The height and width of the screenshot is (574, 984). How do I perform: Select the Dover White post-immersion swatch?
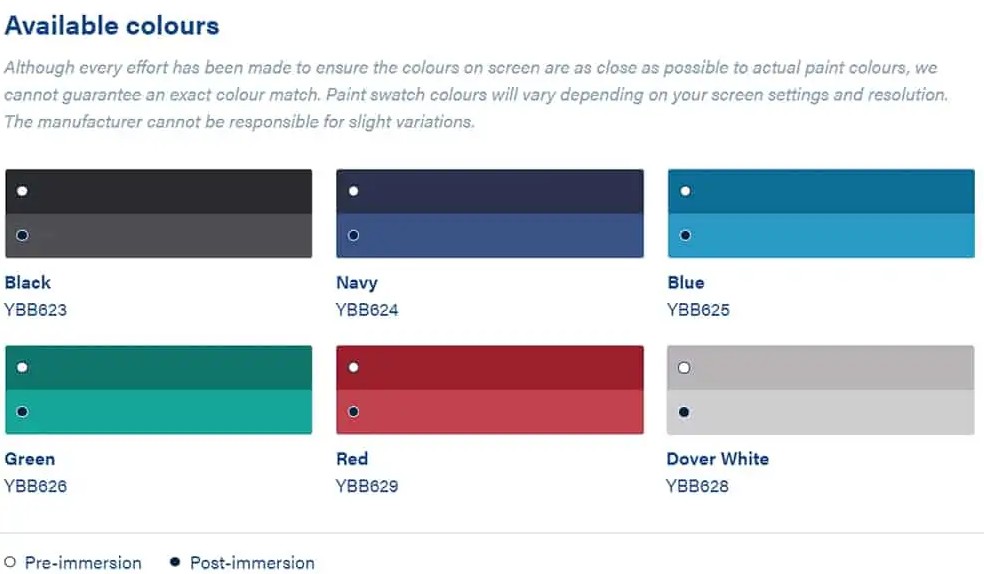click(821, 412)
